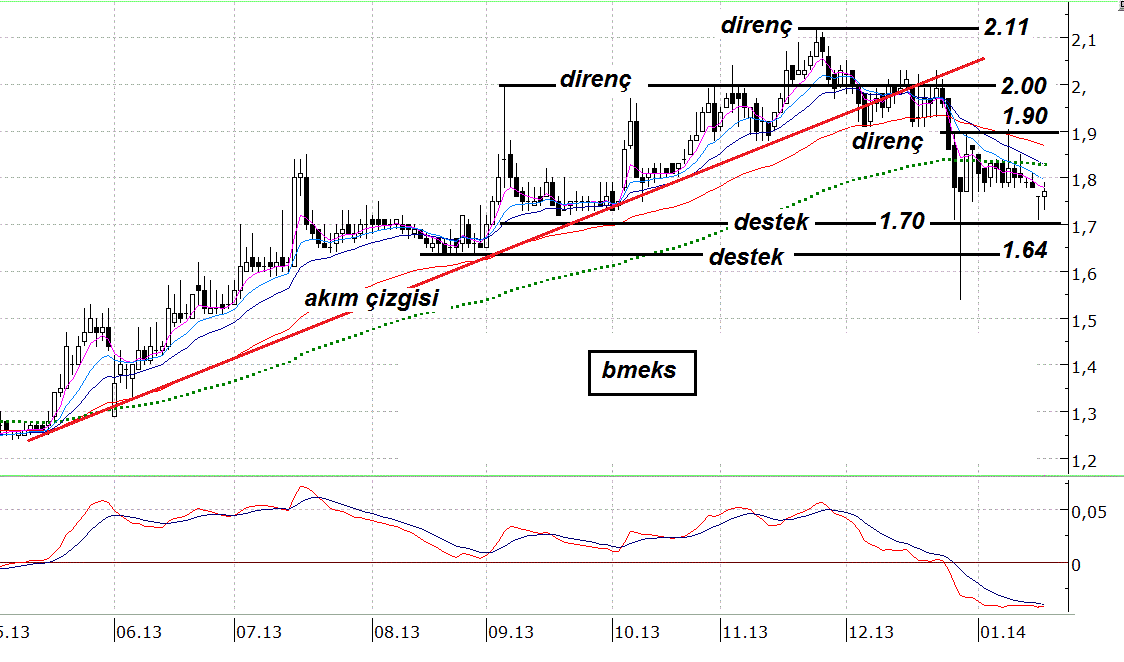This screenshot has width=1124, height=662.
Task: Click the 'akım çizgisi' trendline annotation
Action: coord(371,298)
